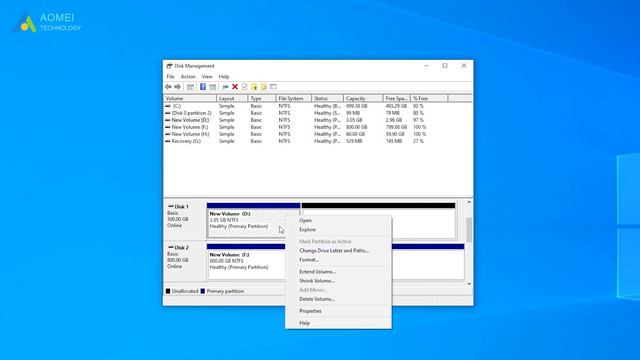The height and width of the screenshot is (360, 640).
Task: Click the Disk Management title bar icon
Action: click(169, 66)
